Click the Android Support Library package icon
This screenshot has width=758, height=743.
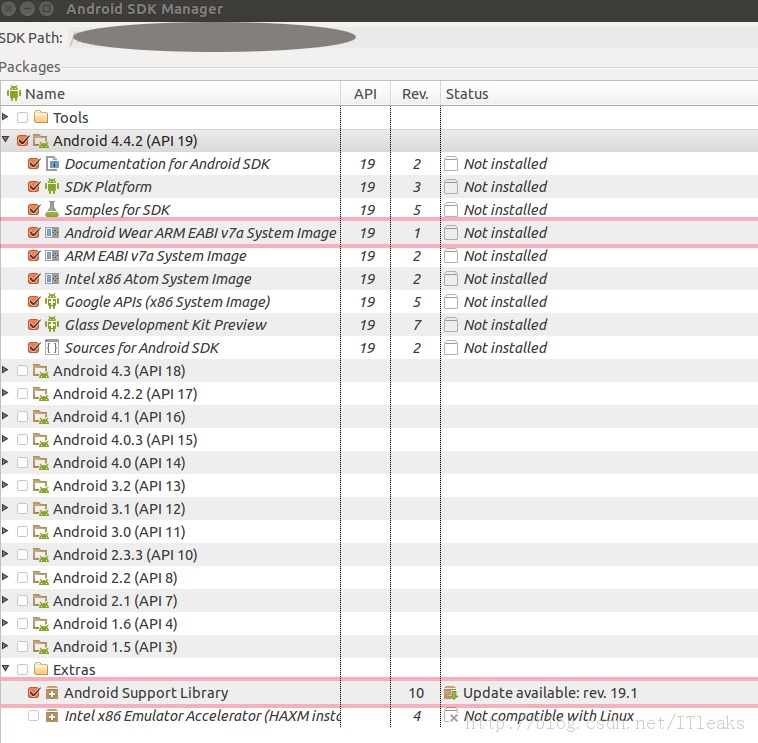pos(52,693)
